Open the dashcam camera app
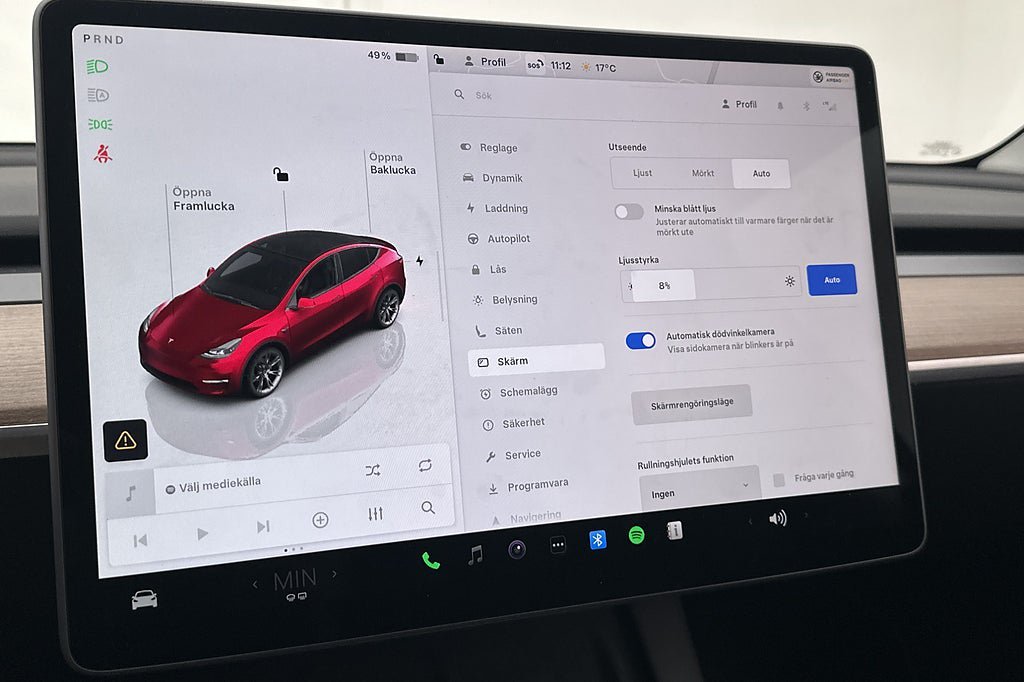Image resolution: width=1024 pixels, height=682 pixels. tap(516, 548)
